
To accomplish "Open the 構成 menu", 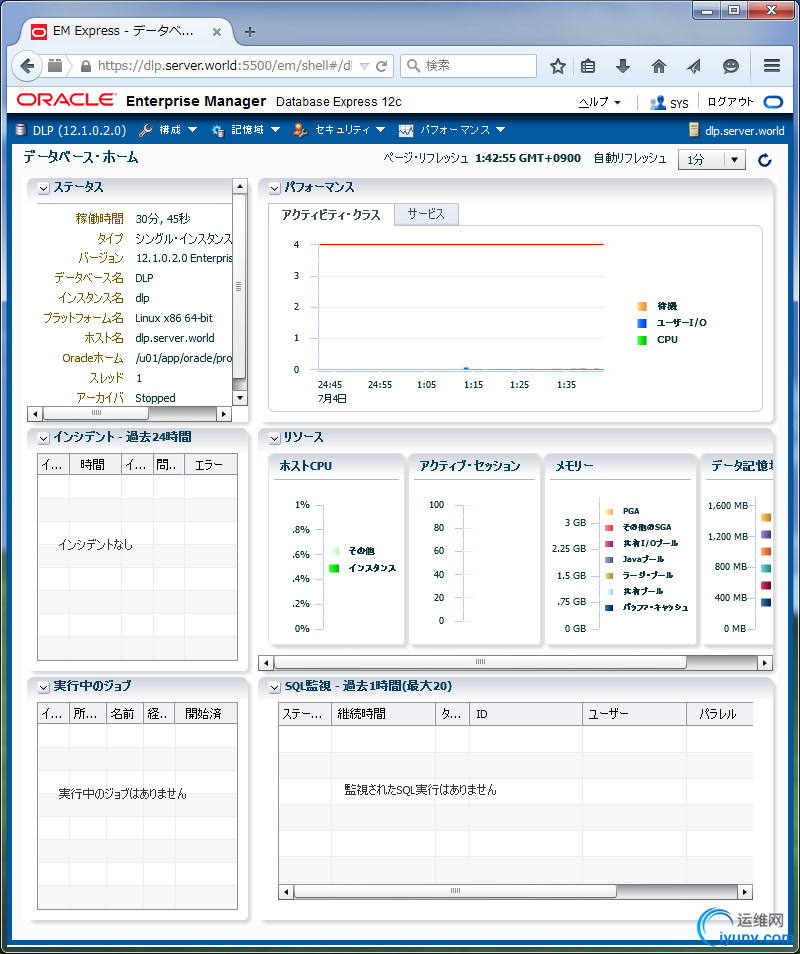I will (168, 130).
